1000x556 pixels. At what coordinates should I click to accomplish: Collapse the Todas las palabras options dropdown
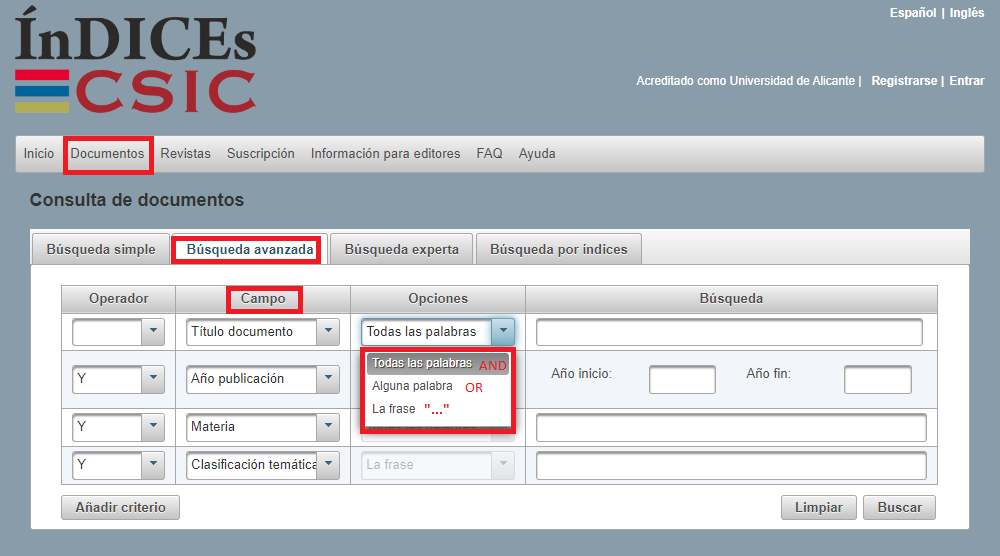[x=438, y=332]
